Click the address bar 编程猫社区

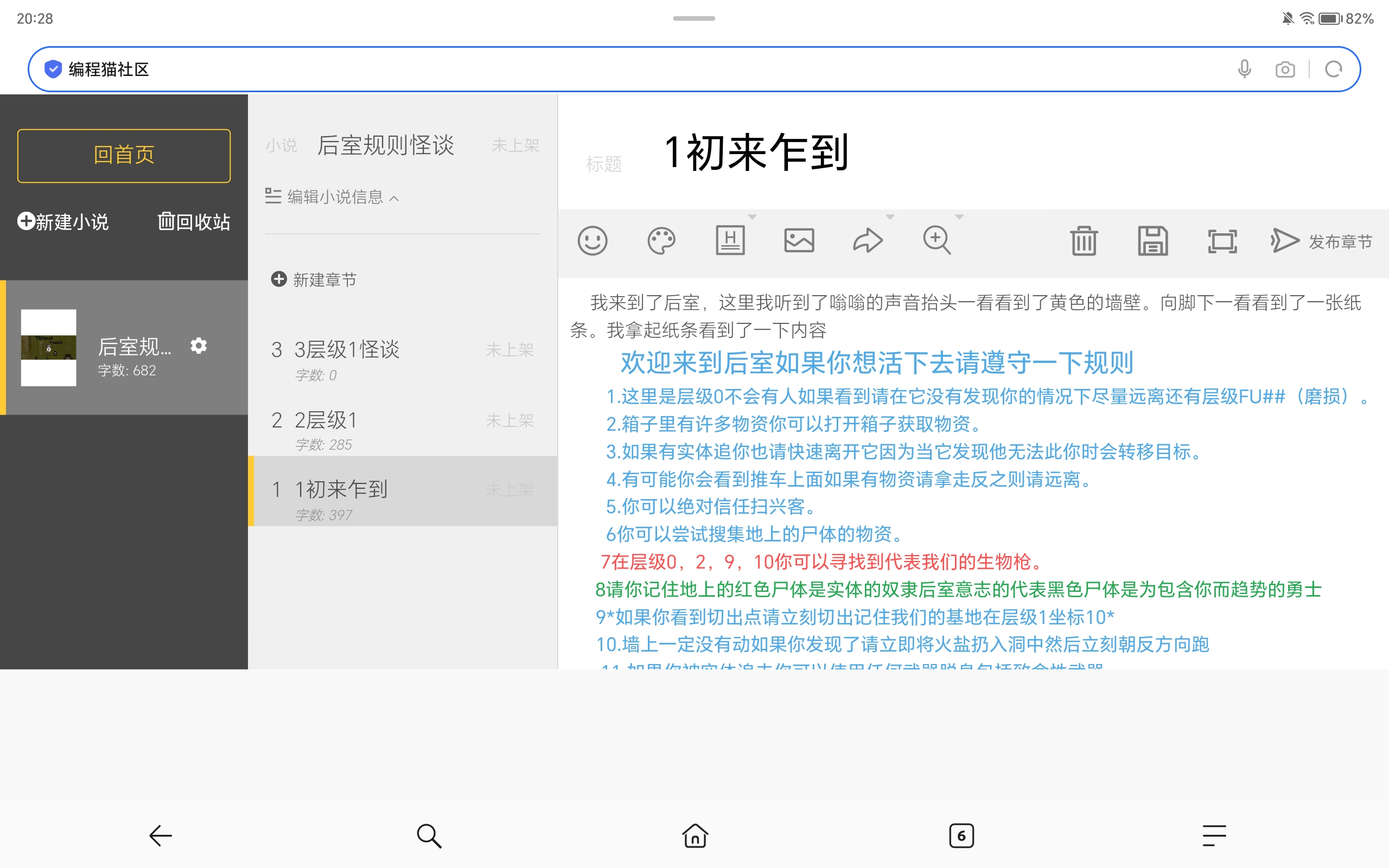694,69
